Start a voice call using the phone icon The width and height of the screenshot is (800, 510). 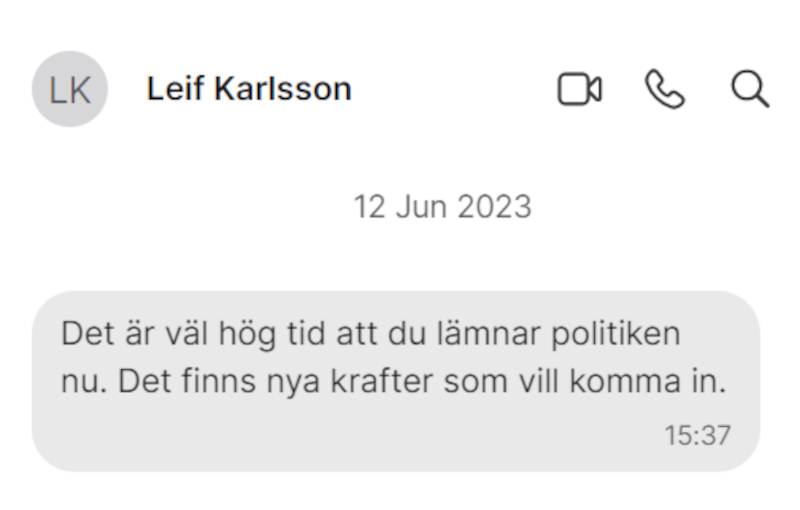click(x=664, y=90)
